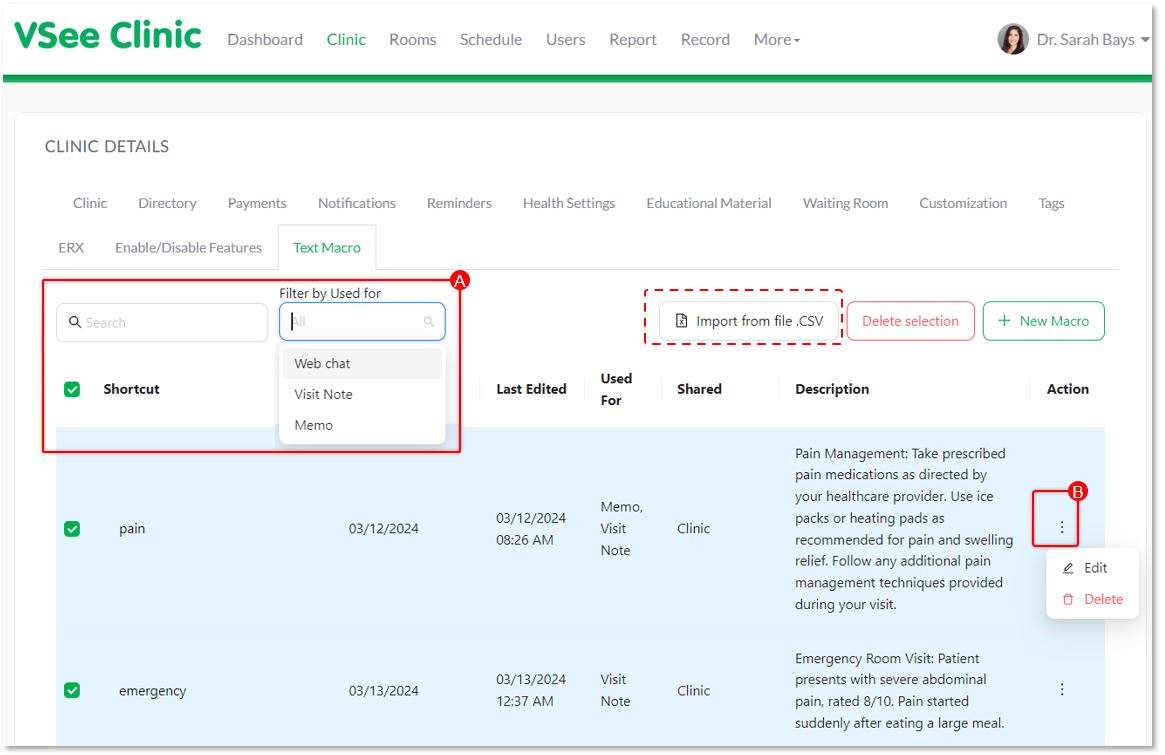Screen dimensions: 1165x755
Task: Click the Shared column header
Action: click(699, 389)
